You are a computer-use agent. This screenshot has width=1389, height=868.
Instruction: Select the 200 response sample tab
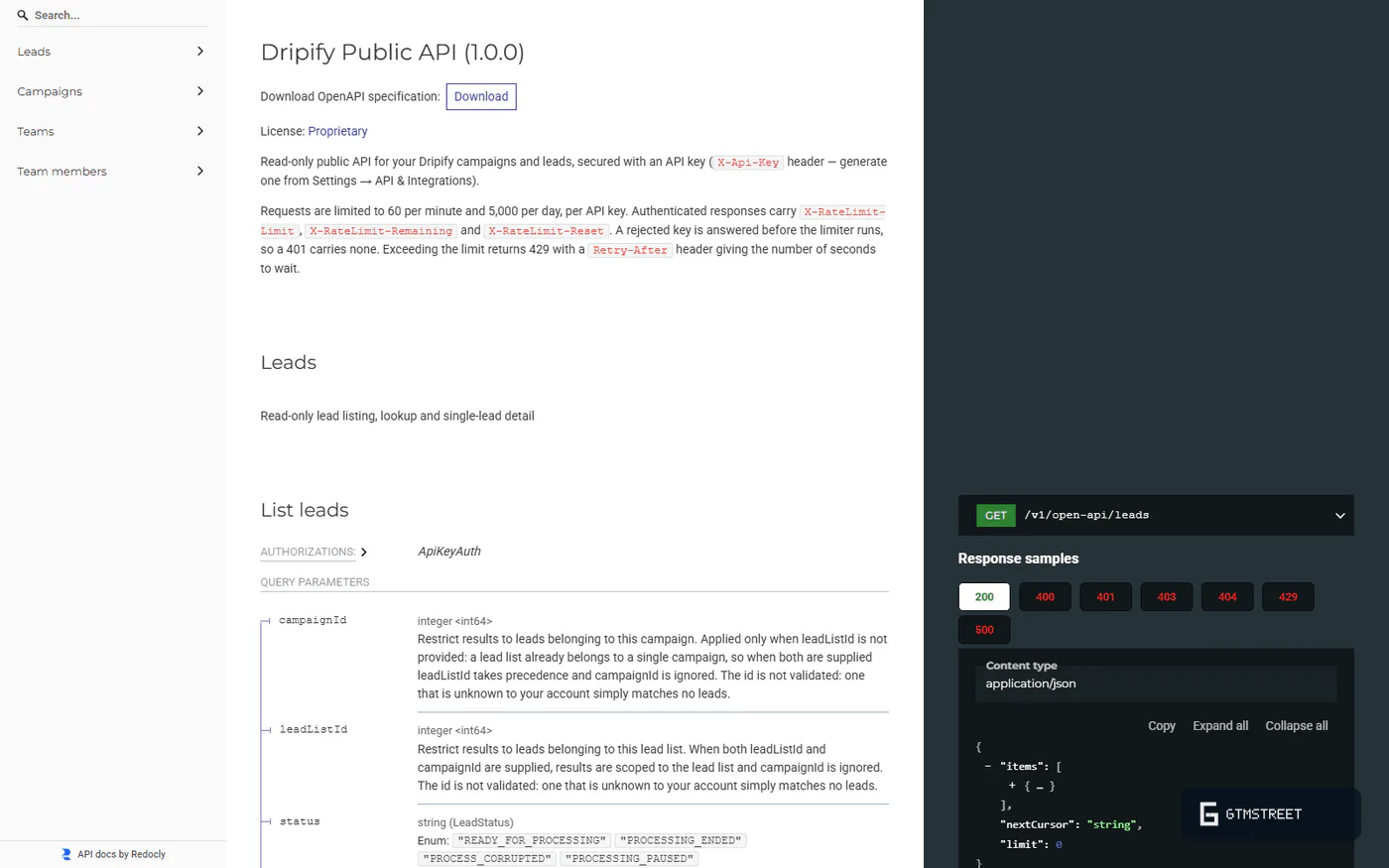984,596
